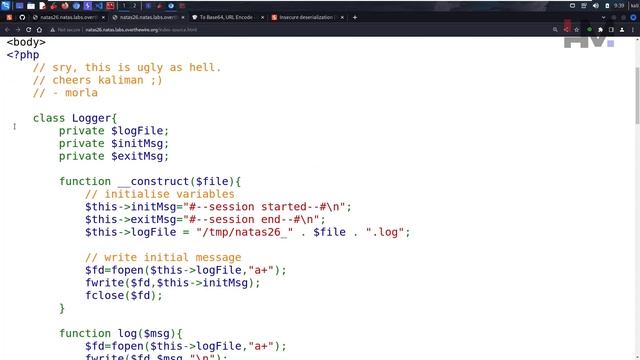Switch to workspace 2
Screen dimensions: 640x360
[x=134, y=6]
